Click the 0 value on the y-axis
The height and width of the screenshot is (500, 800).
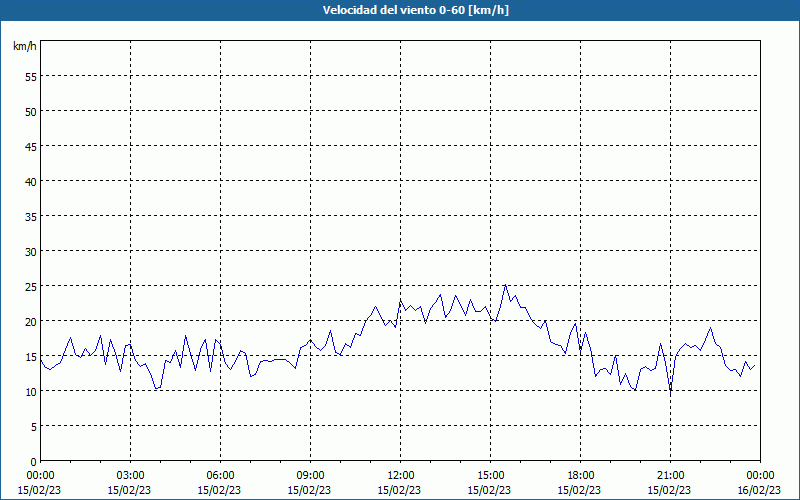click(x=34, y=462)
